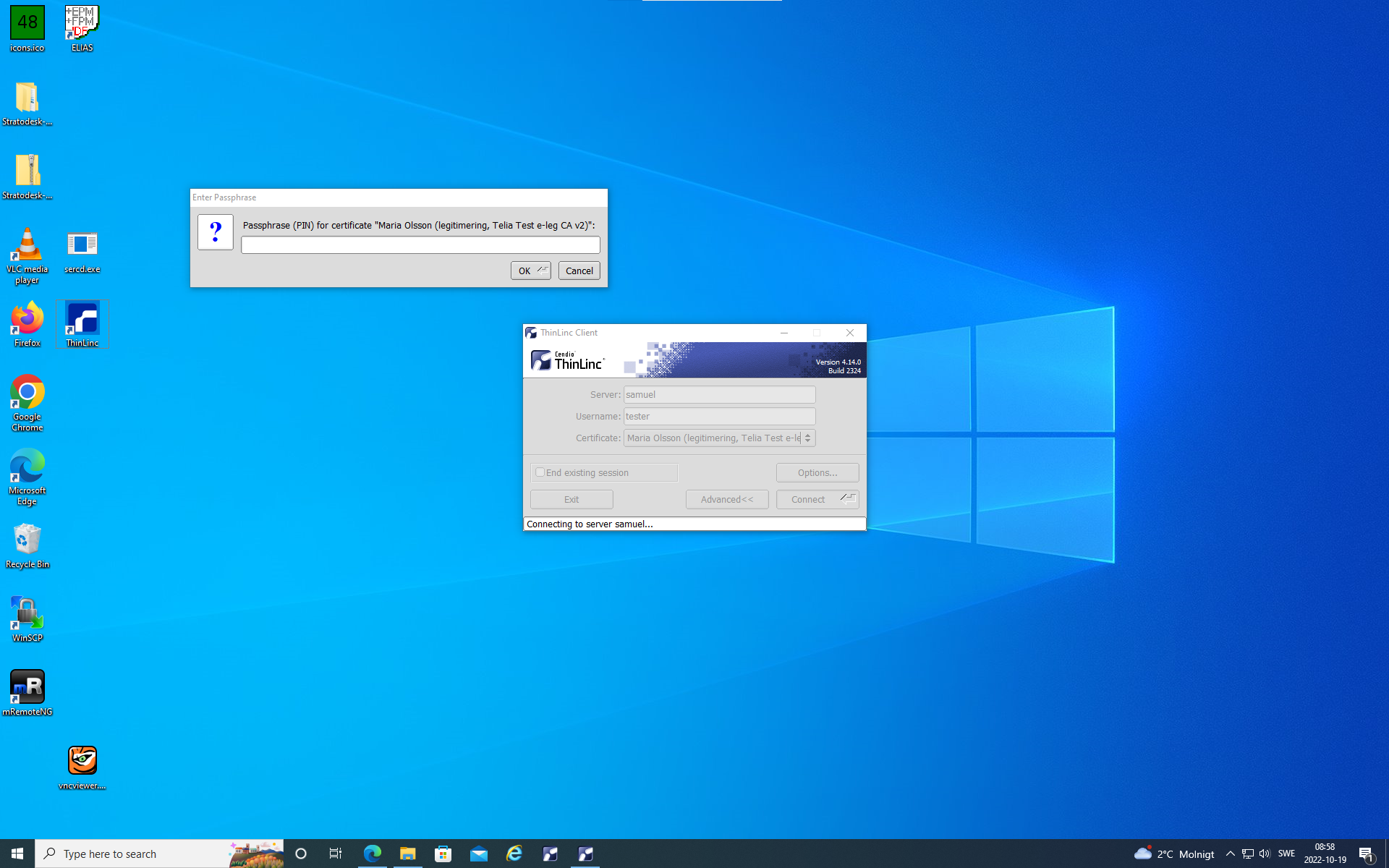The image size is (1389, 868).
Task: Open Mail from the taskbar
Action: click(x=479, y=854)
